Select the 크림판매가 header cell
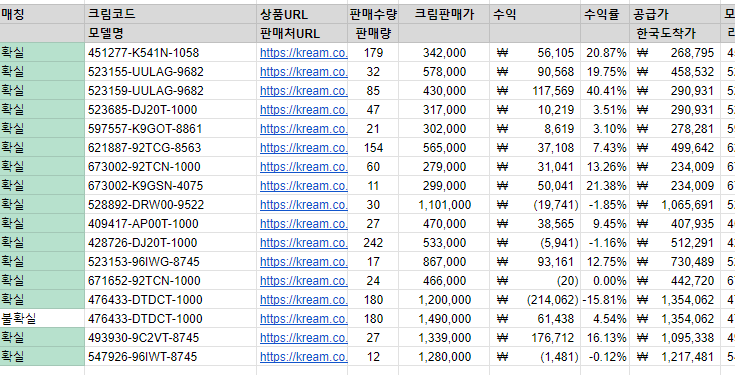 tap(444, 15)
